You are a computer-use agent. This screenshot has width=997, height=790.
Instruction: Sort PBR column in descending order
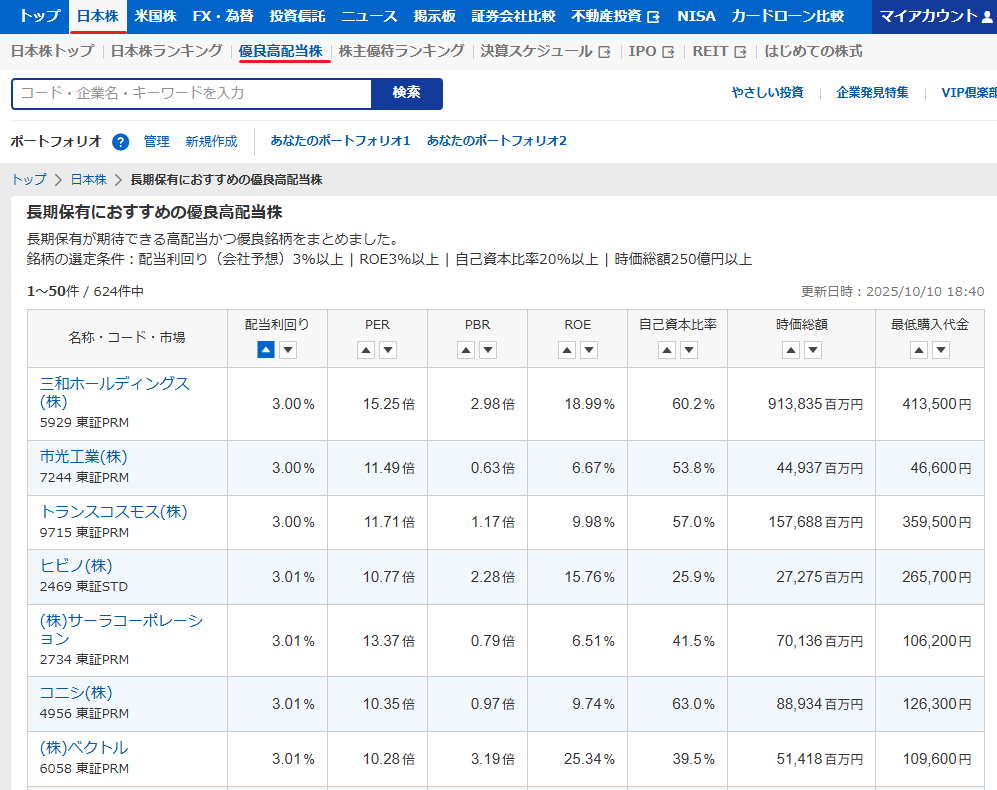[488, 350]
